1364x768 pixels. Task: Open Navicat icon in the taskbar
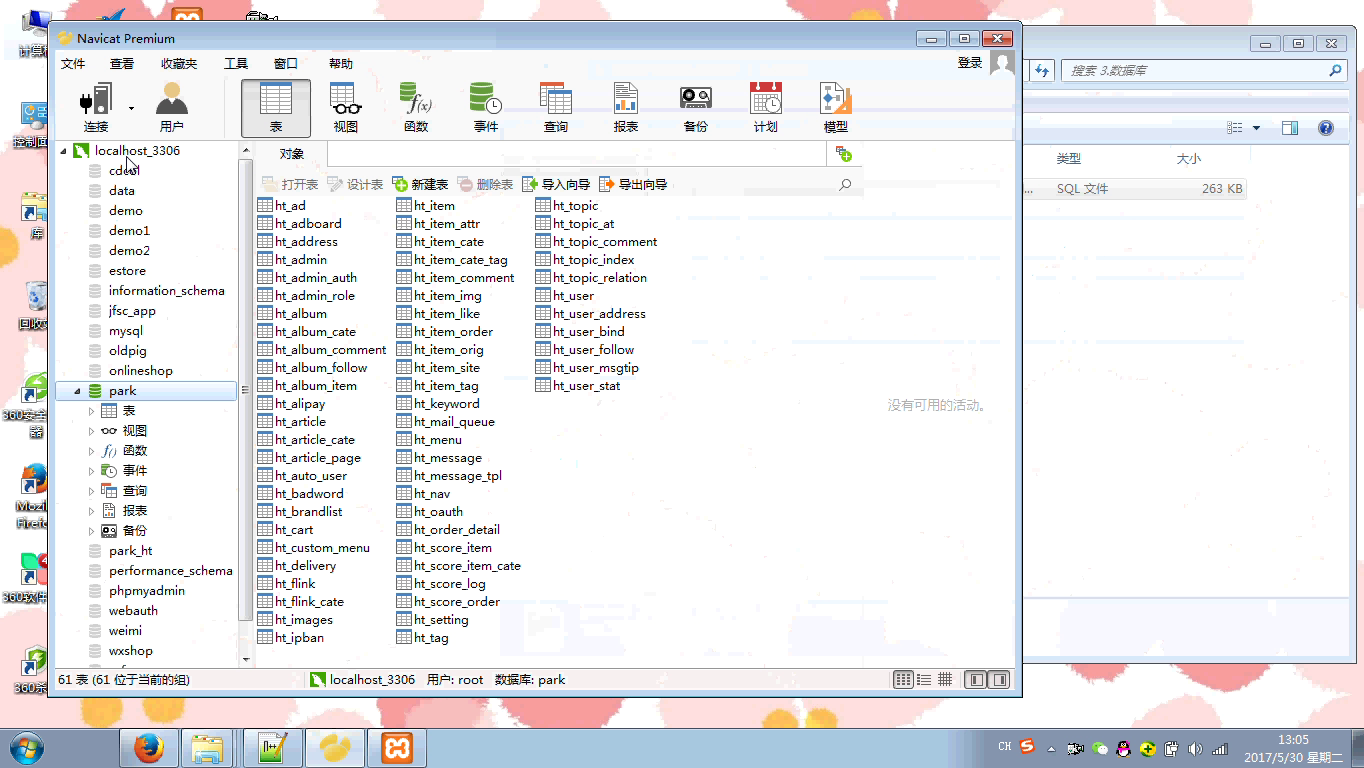335,748
